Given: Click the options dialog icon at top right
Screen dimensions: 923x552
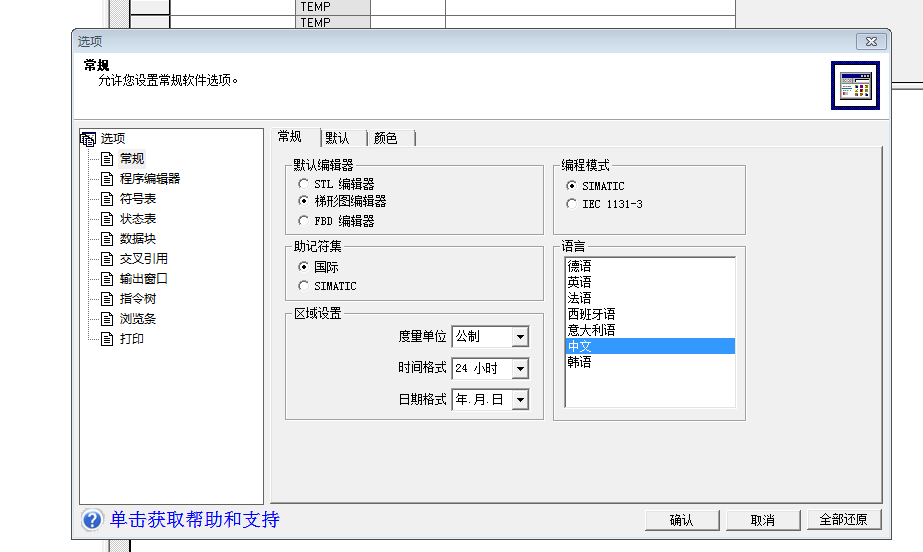Looking at the screenshot, I should pyautogui.click(x=855, y=85).
